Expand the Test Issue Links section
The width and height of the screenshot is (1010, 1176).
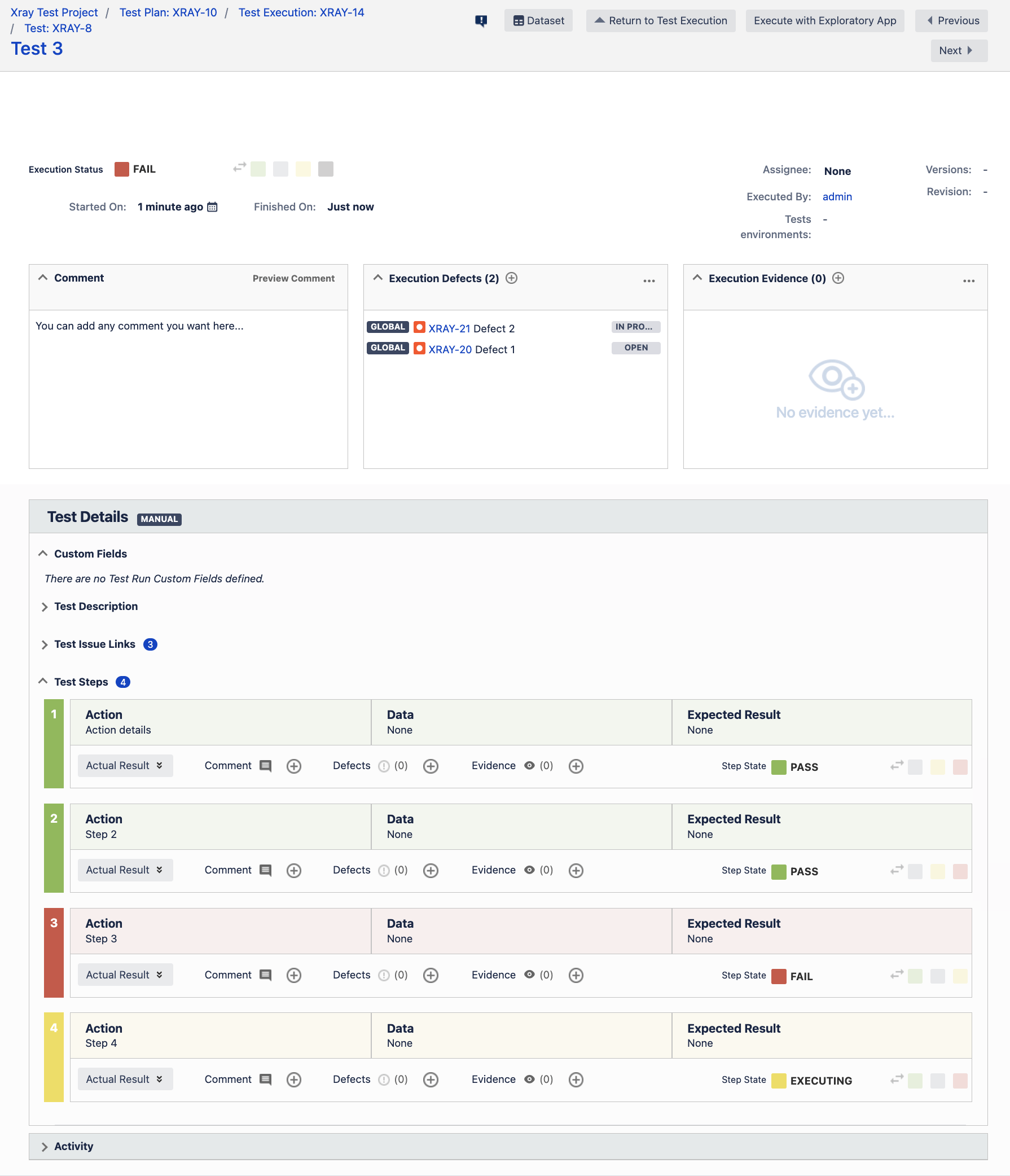pyautogui.click(x=94, y=644)
